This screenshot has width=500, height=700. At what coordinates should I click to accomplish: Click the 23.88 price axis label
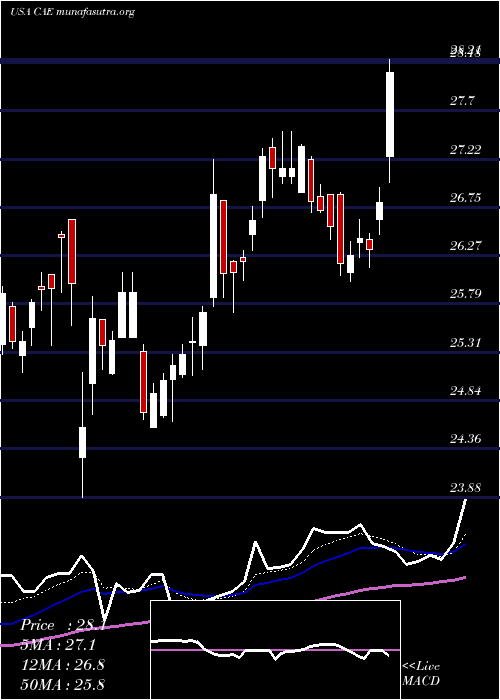tap(465, 487)
